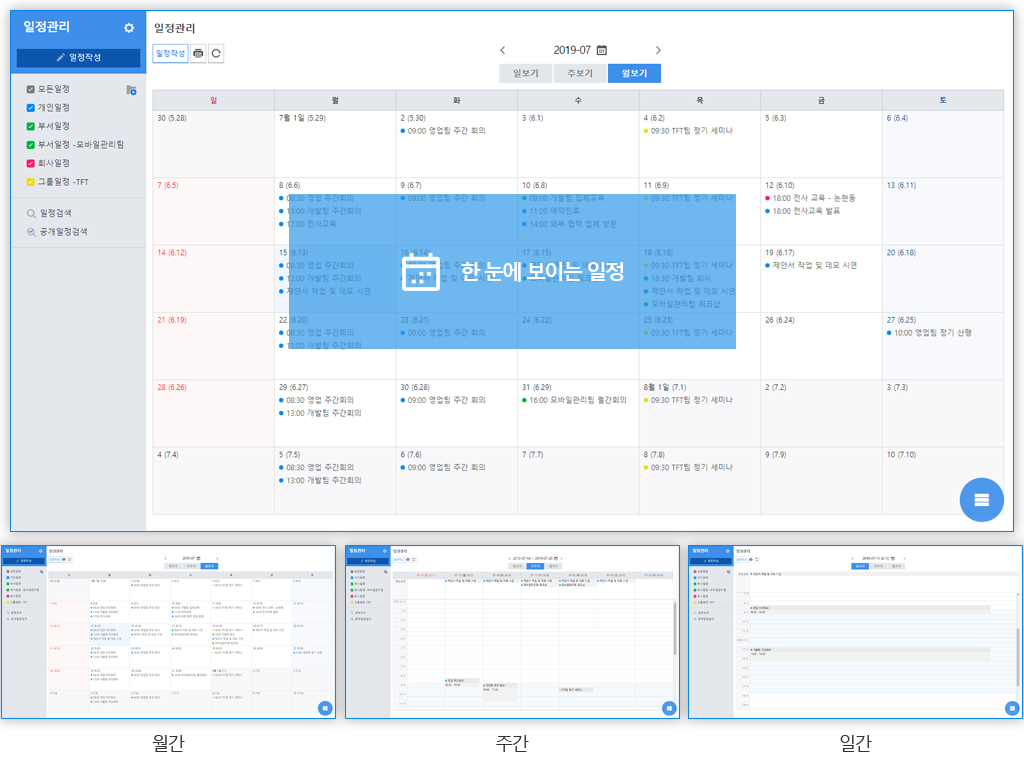The height and width of the screenshot is (771, 1024).
Task: Click the print icon in the toolbar
Action: pos(198,54)
